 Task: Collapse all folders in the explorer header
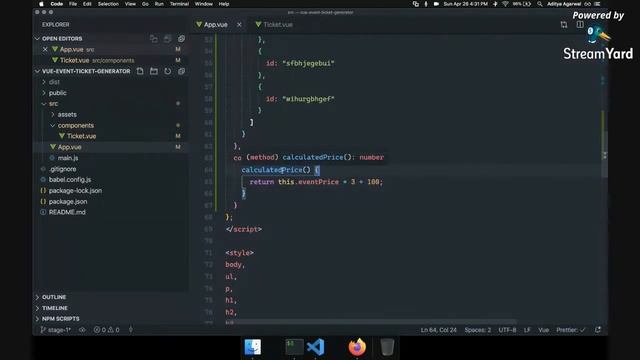[181, 71]
